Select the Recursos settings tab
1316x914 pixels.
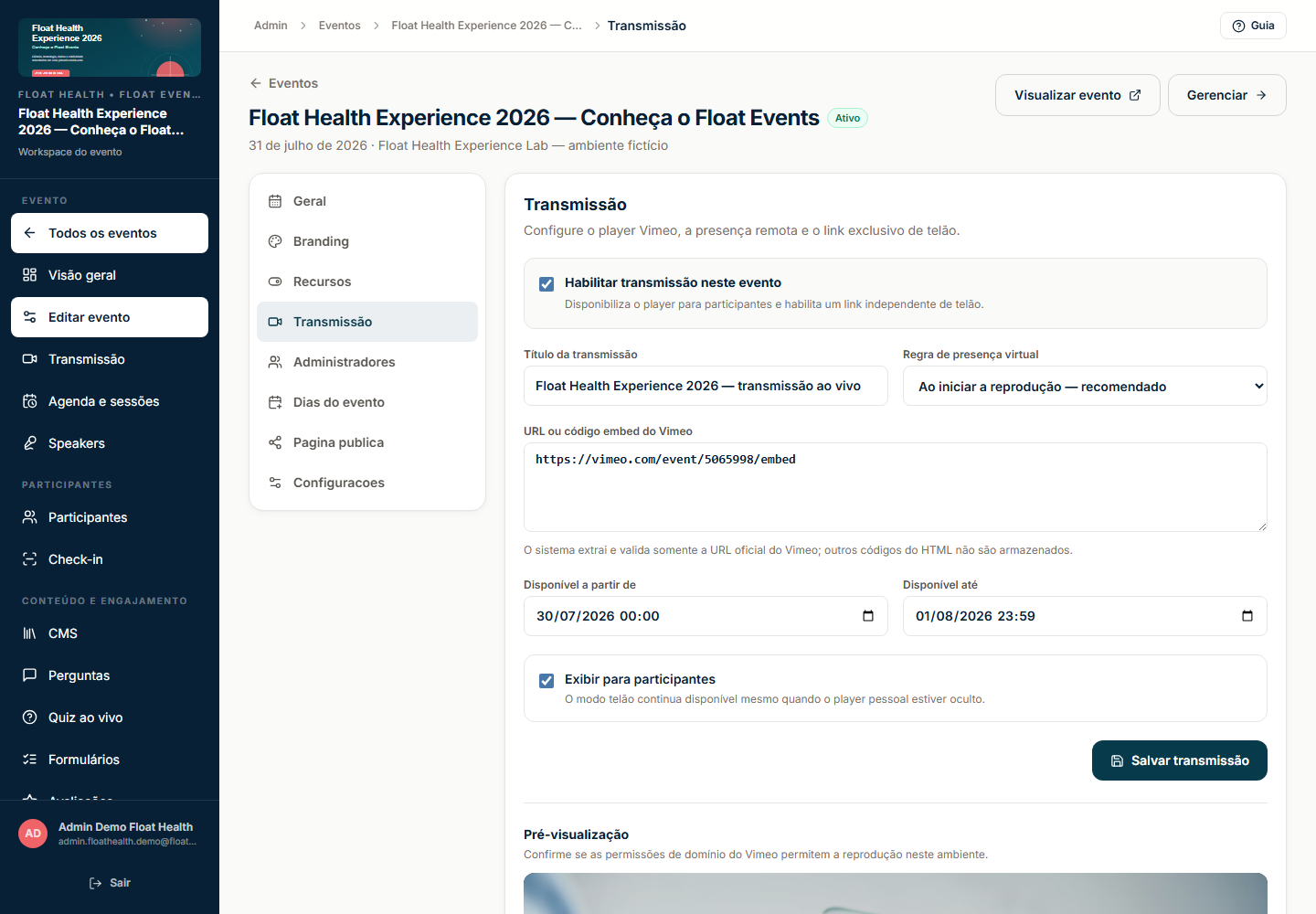pyautogui.click(x=367, y=282)
